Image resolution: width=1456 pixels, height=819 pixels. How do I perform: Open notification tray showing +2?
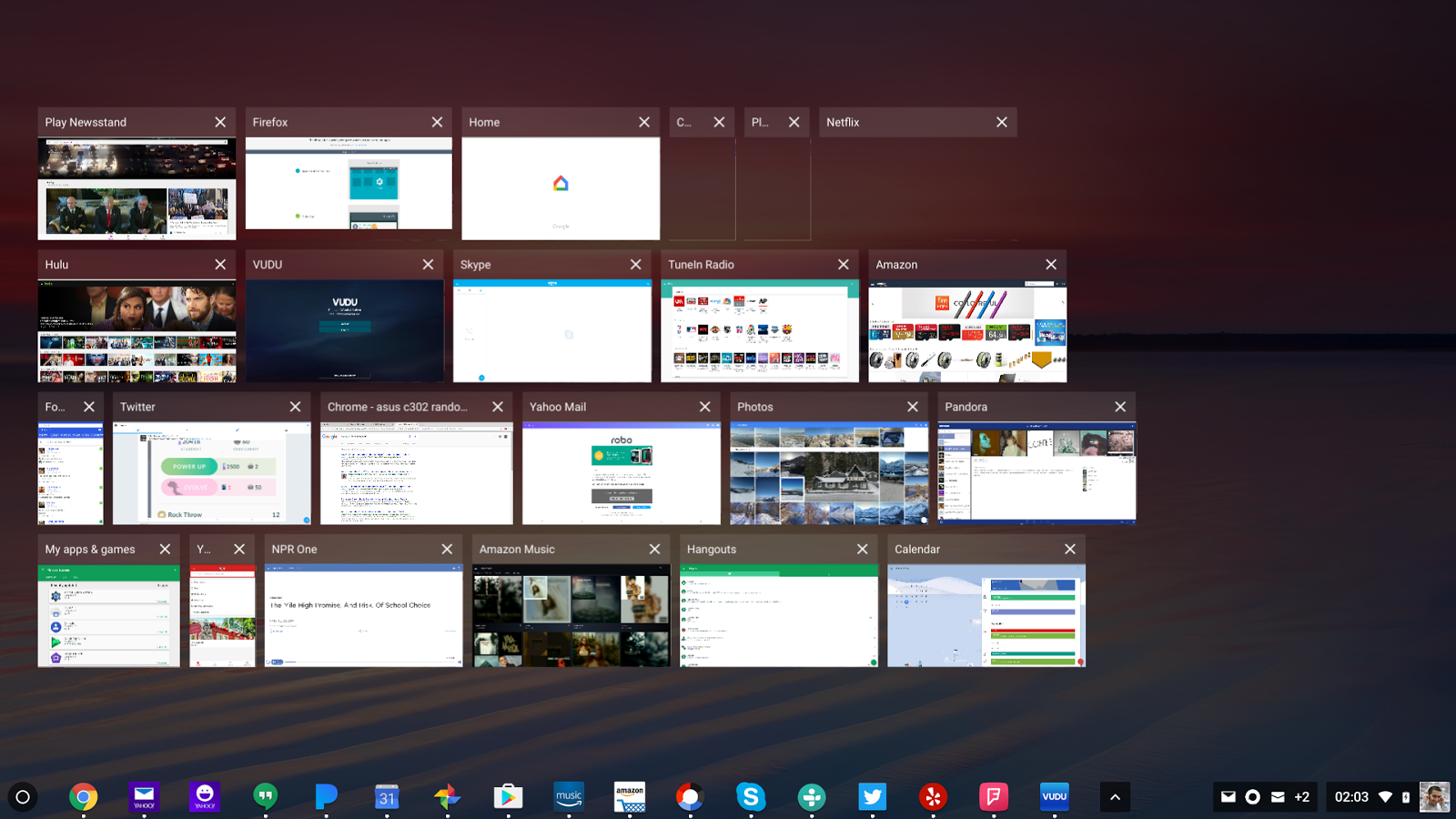(1265, 797)
